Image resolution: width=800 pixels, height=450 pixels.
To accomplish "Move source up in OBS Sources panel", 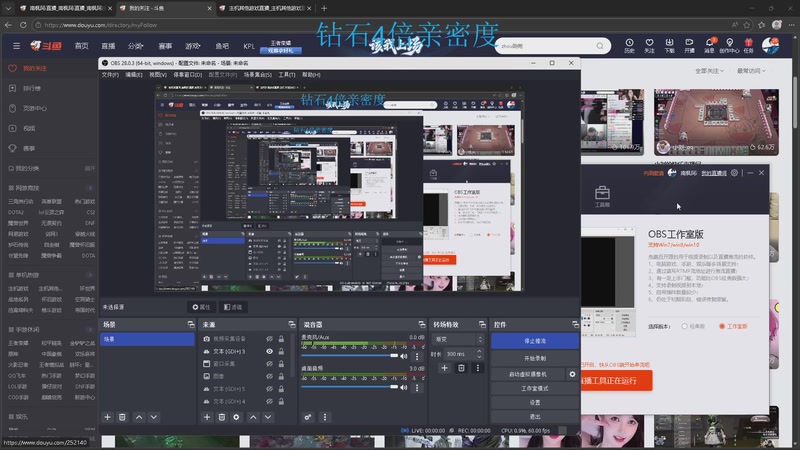I will (253, 417).
